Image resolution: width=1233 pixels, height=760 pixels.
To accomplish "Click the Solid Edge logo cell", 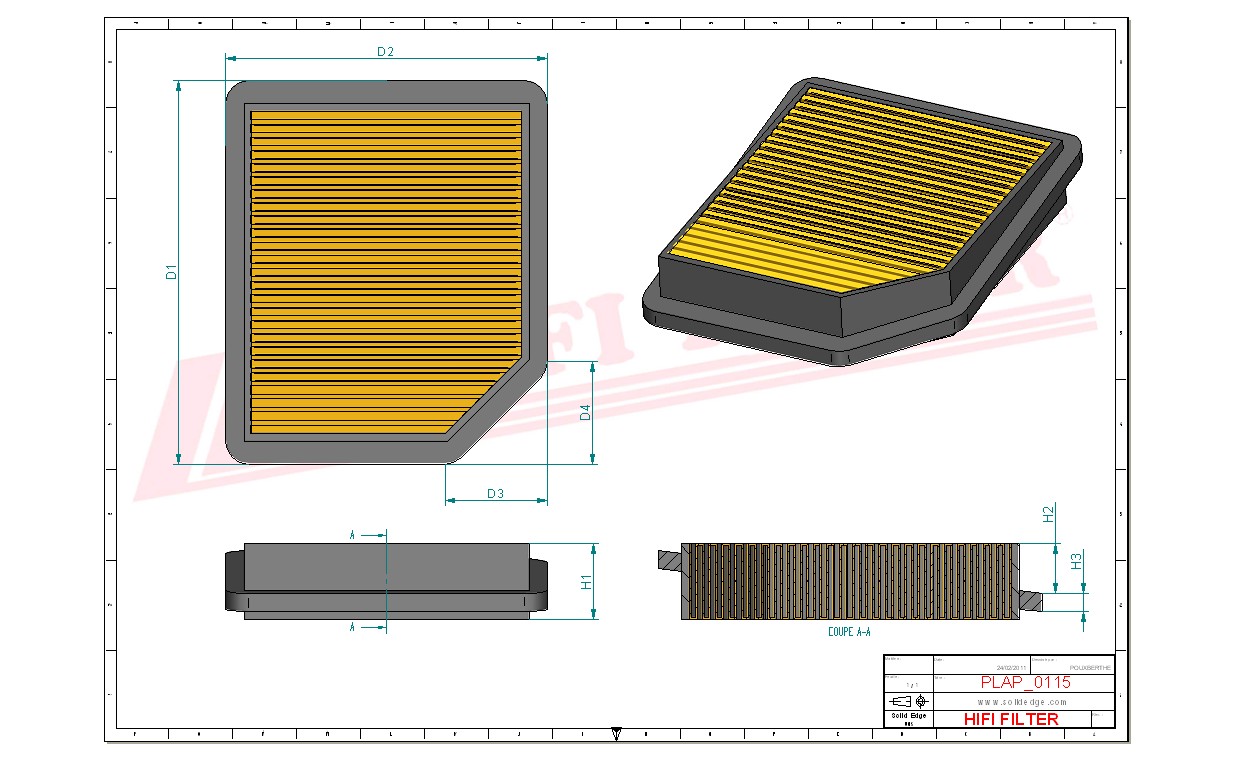I will [909, 718].
